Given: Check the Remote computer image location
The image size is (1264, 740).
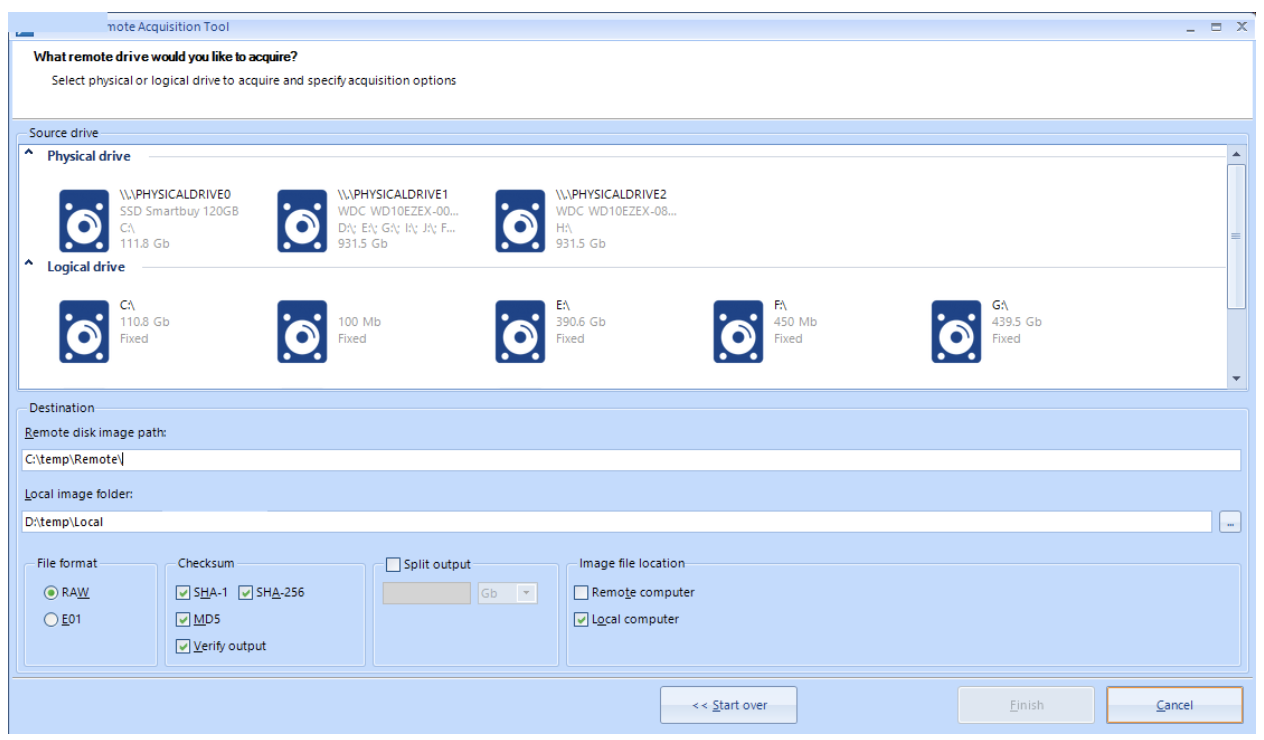Looking at the screenshot, I should pos(581,592).
